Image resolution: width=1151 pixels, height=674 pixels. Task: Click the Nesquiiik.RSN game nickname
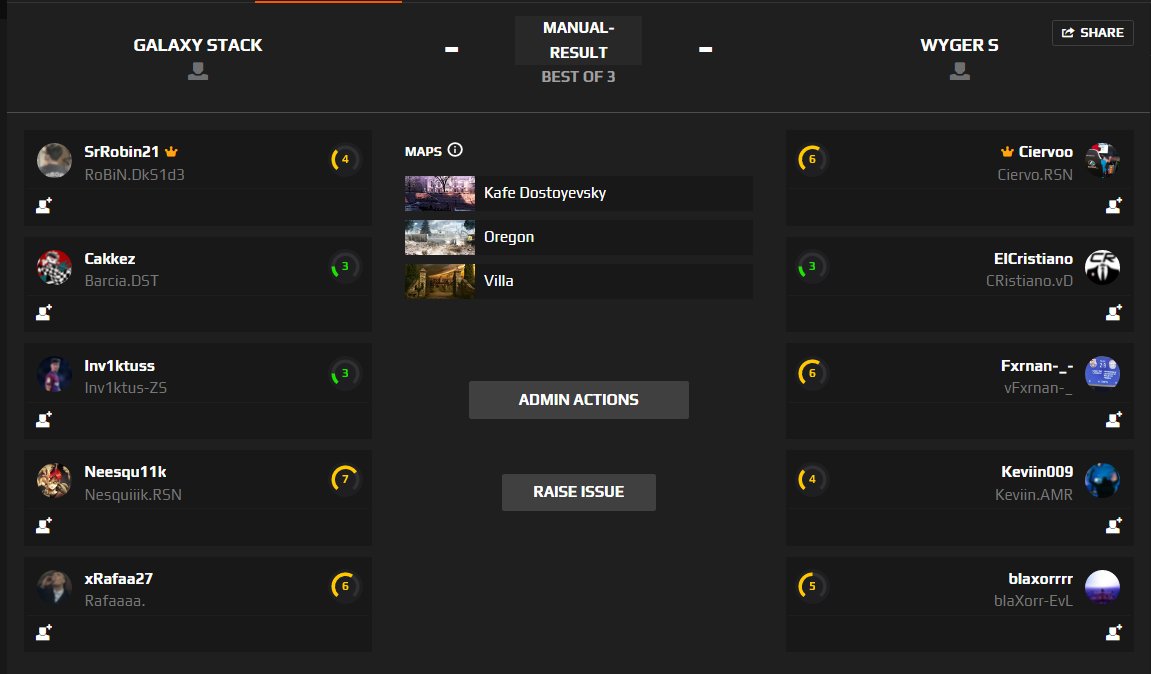coord(133,495)
